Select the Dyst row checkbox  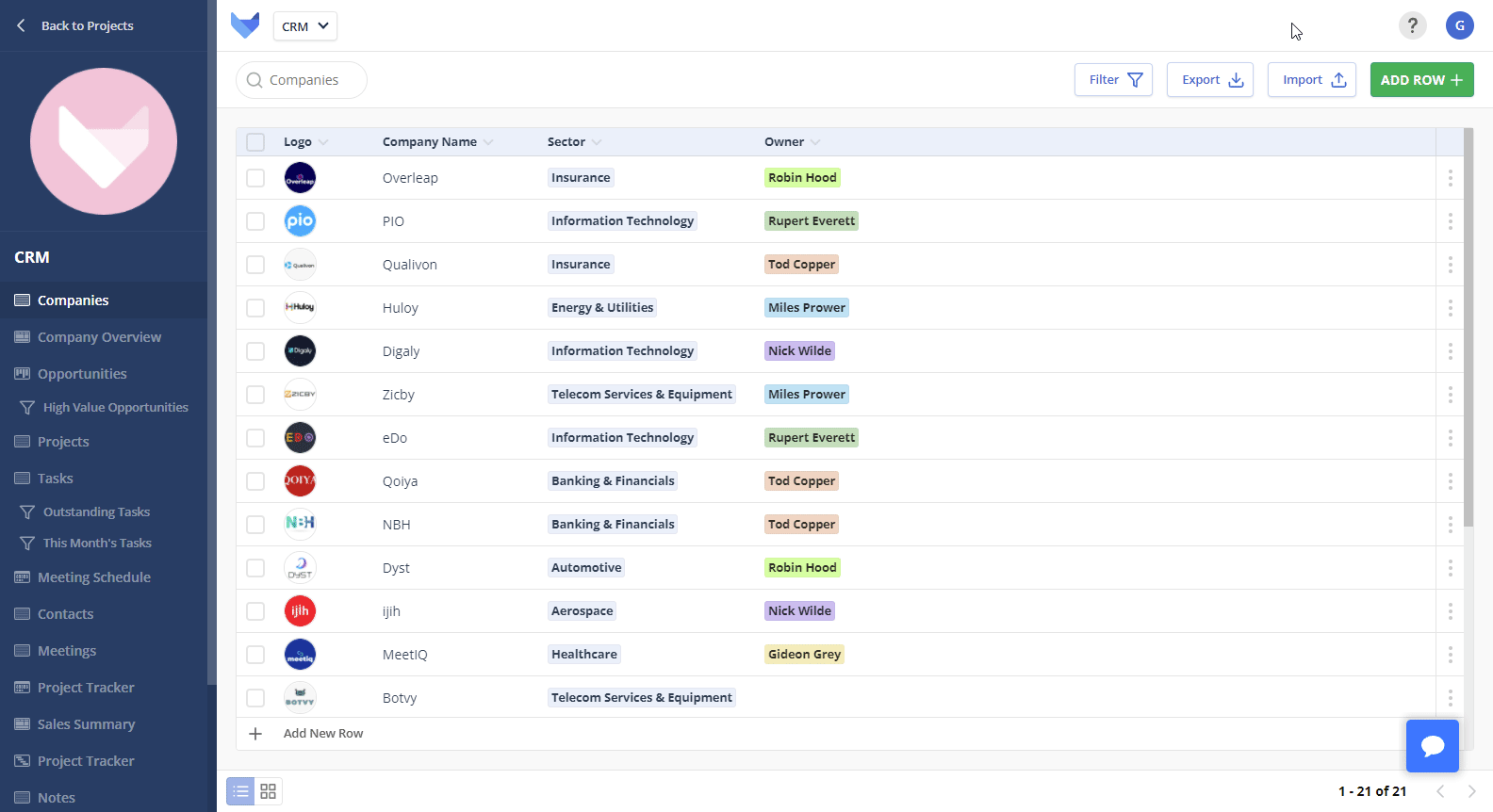tap(255, 568)
